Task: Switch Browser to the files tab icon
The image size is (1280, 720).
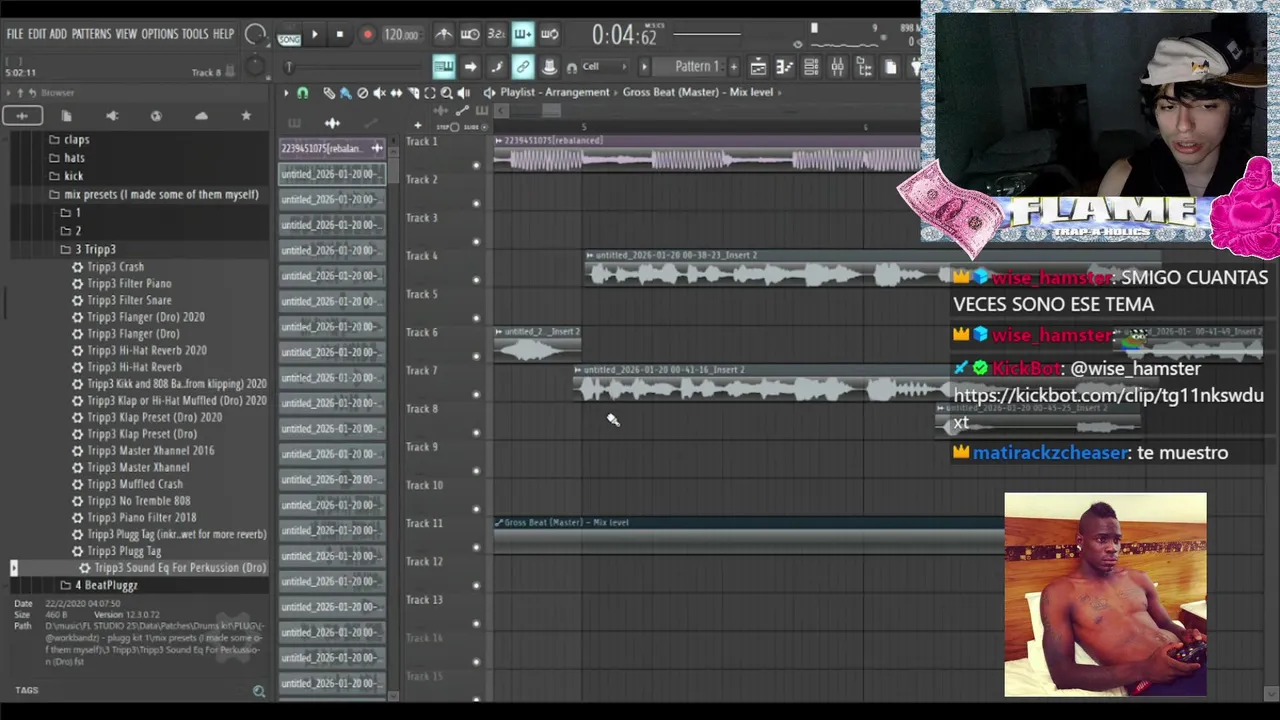Action: [x=67, y=116]
